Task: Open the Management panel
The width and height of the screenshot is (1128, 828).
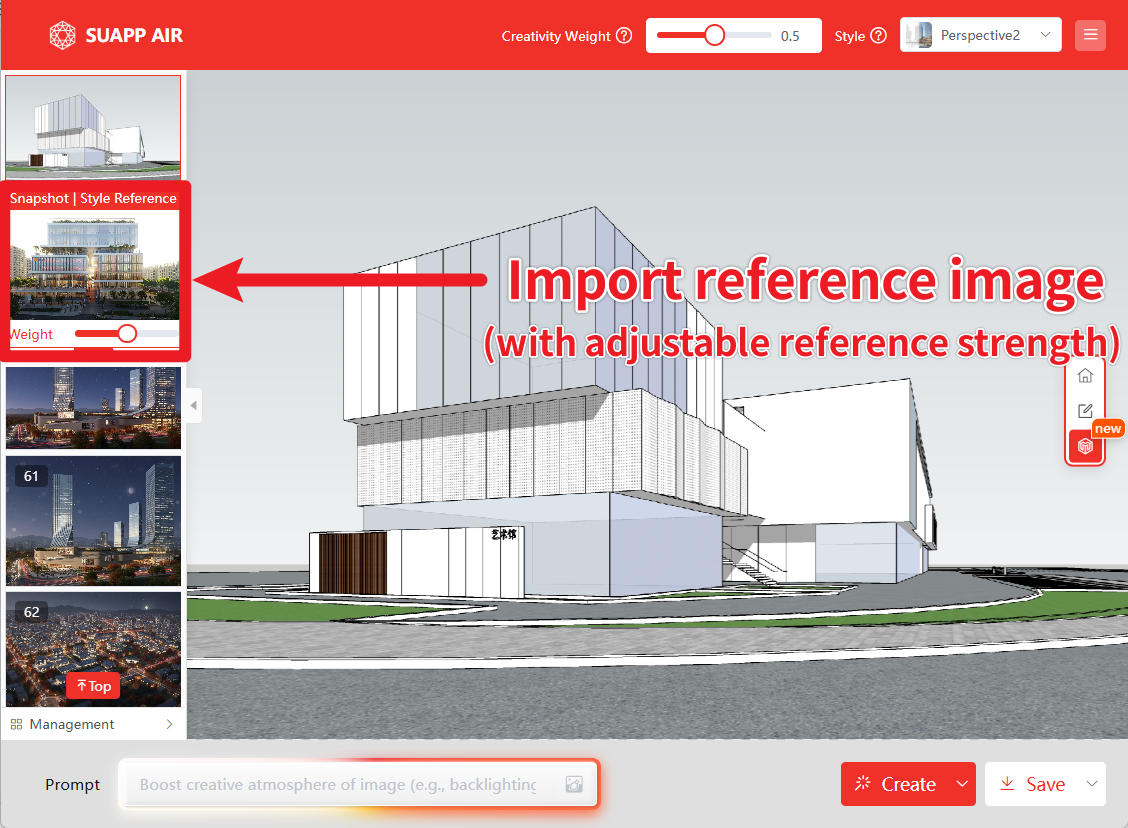Action: pos(92,724)
